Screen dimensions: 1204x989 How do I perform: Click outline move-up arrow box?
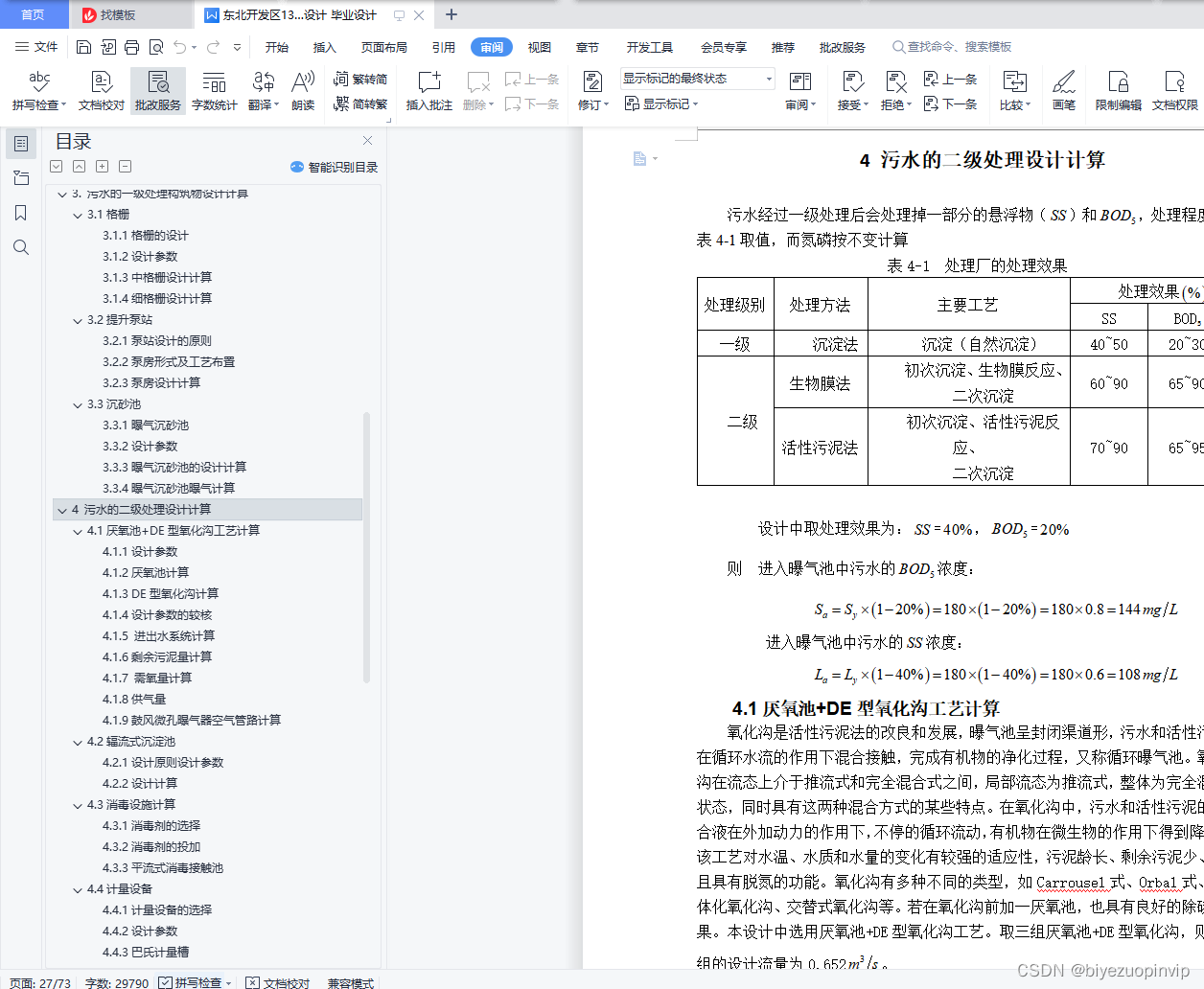pyautogui.click(x=79, y=167)
